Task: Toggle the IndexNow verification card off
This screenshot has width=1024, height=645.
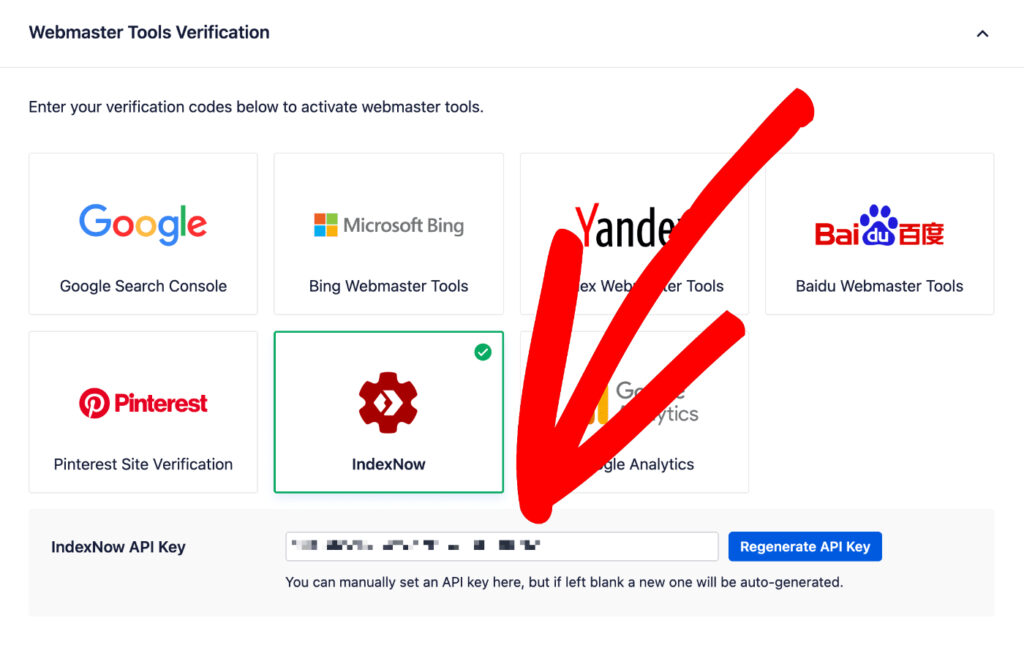Action: click(388, 412)
